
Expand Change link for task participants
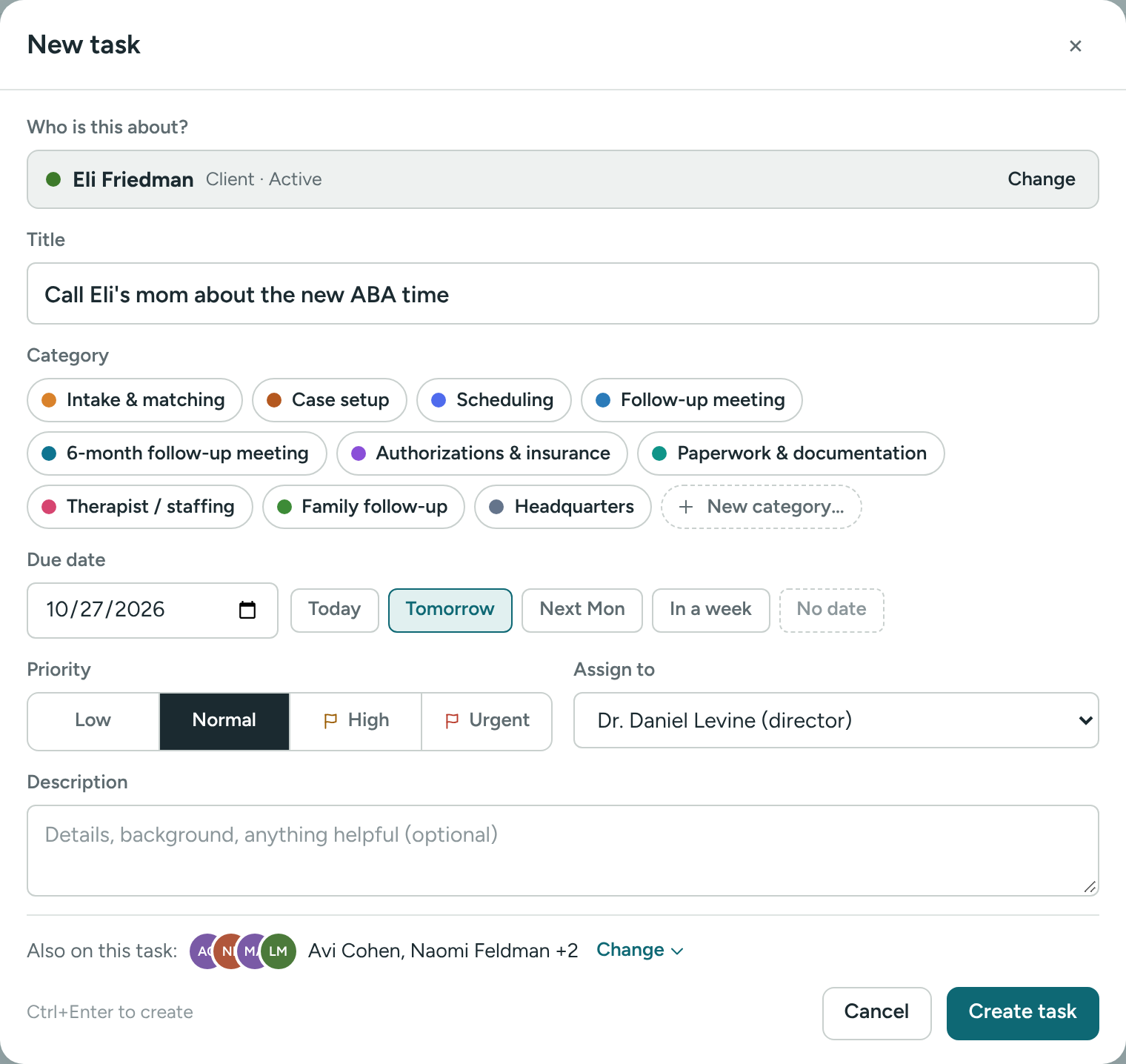pyautogui.click(x=640, y=950)
